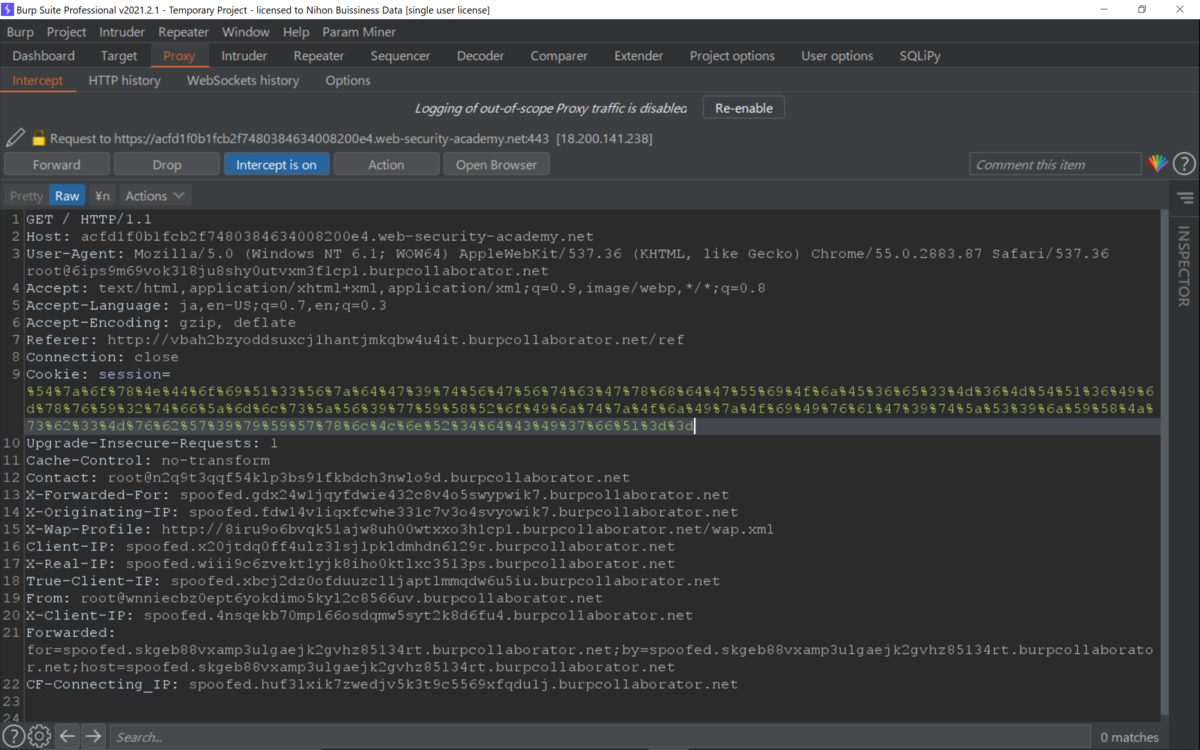This screenshot has height=750, width=1200.
Task: Click the Re-enable logging button
Action: tap(744, 108)
